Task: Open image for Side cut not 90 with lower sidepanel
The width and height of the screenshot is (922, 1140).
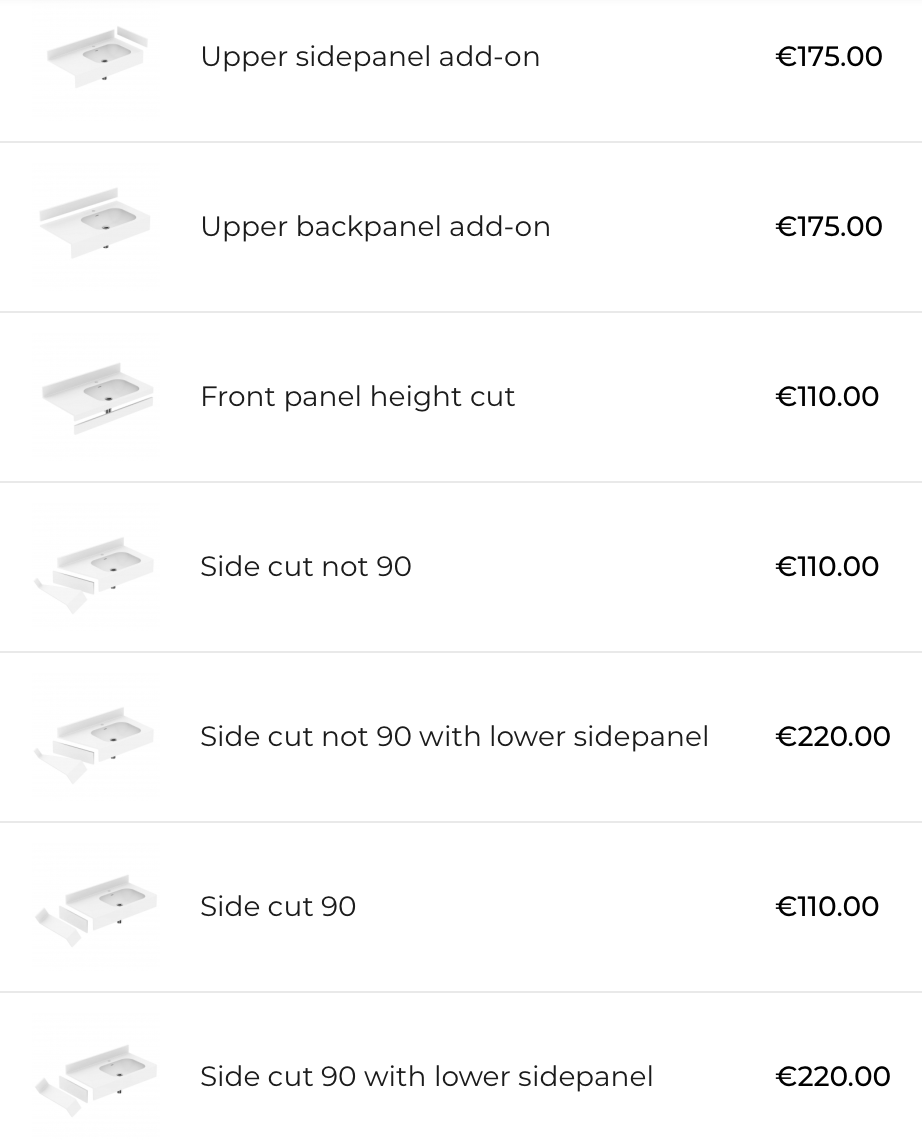Action: (97, 737)
